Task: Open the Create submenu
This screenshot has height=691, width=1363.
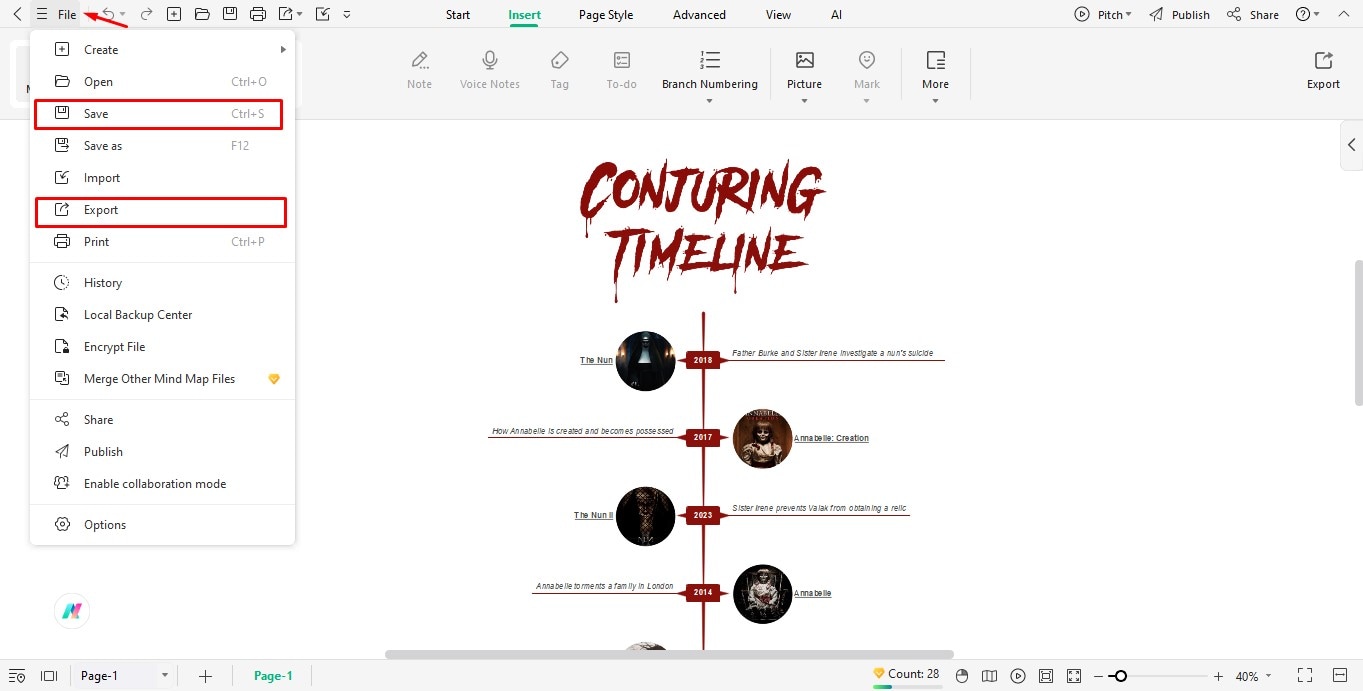Action: (163, 50)
